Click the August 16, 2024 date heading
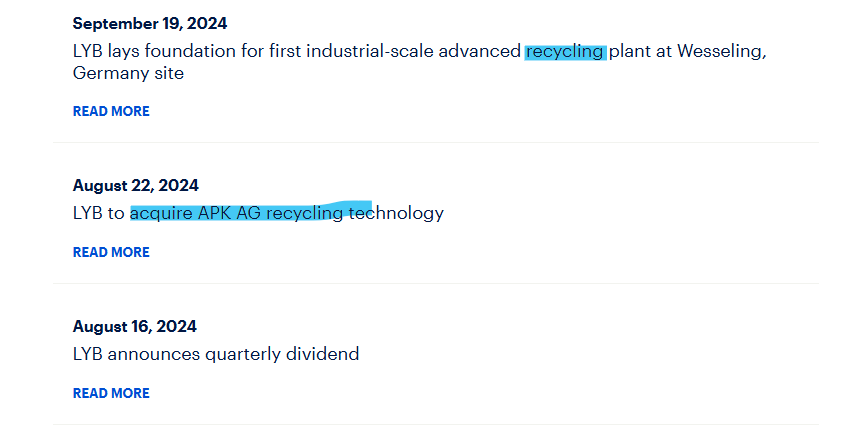856x437 pixels. click(x=134, y=327)
